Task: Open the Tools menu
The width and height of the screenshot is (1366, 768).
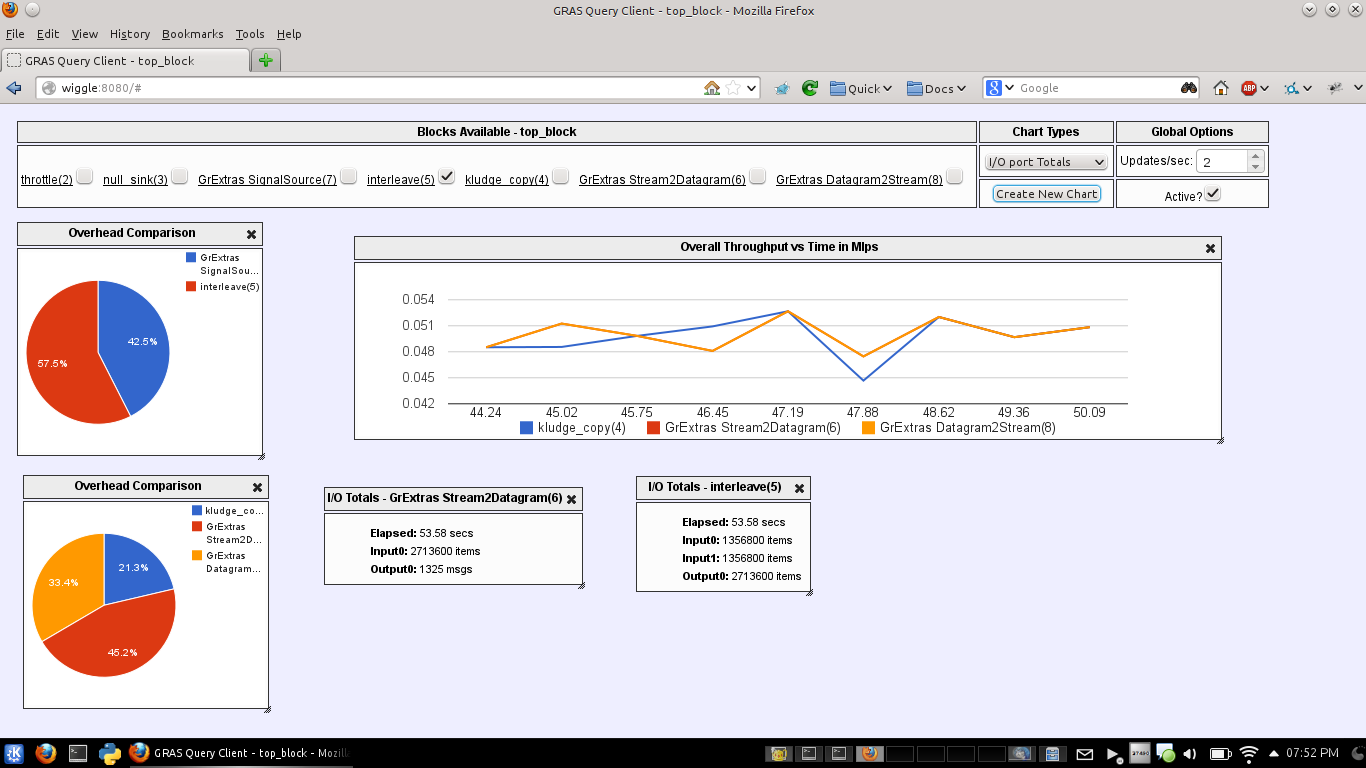Action: (250, 34)
